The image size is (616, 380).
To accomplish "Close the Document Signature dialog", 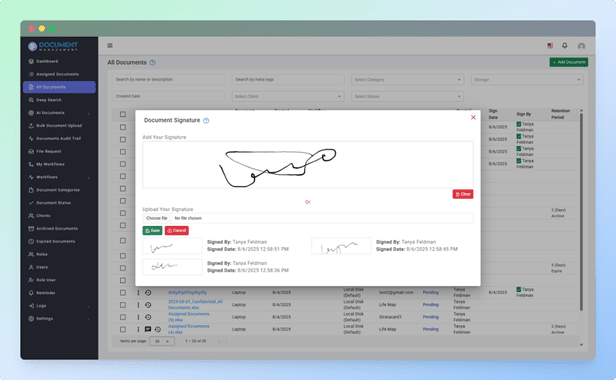I will click(473, 117).
